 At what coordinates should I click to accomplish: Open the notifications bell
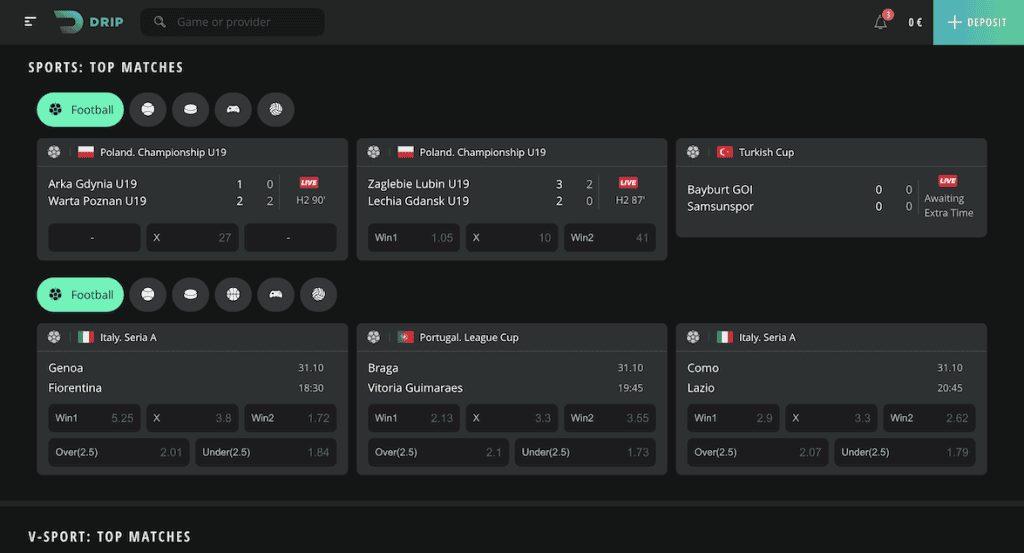click(880, 22)
